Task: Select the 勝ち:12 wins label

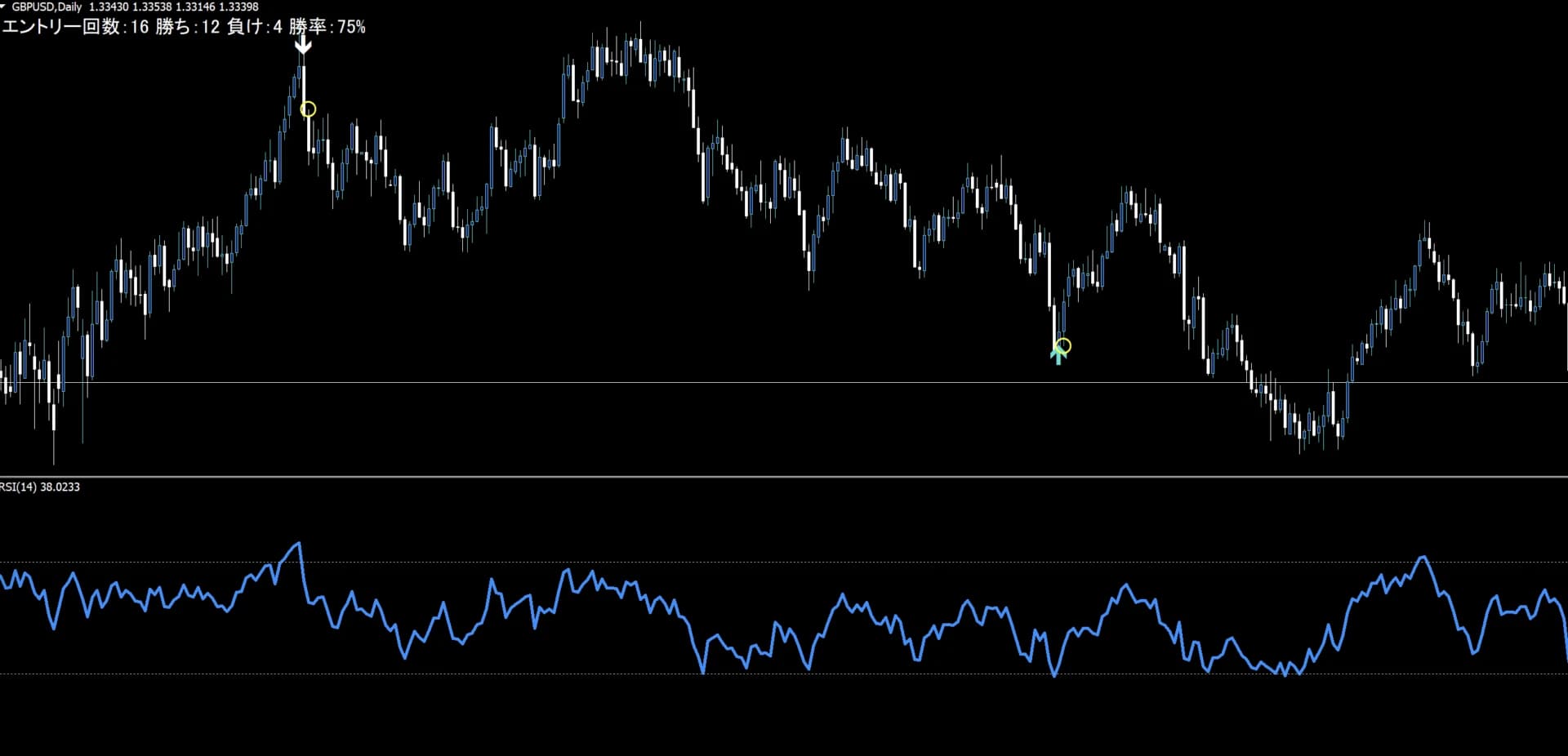Action: tap(187, 27)
